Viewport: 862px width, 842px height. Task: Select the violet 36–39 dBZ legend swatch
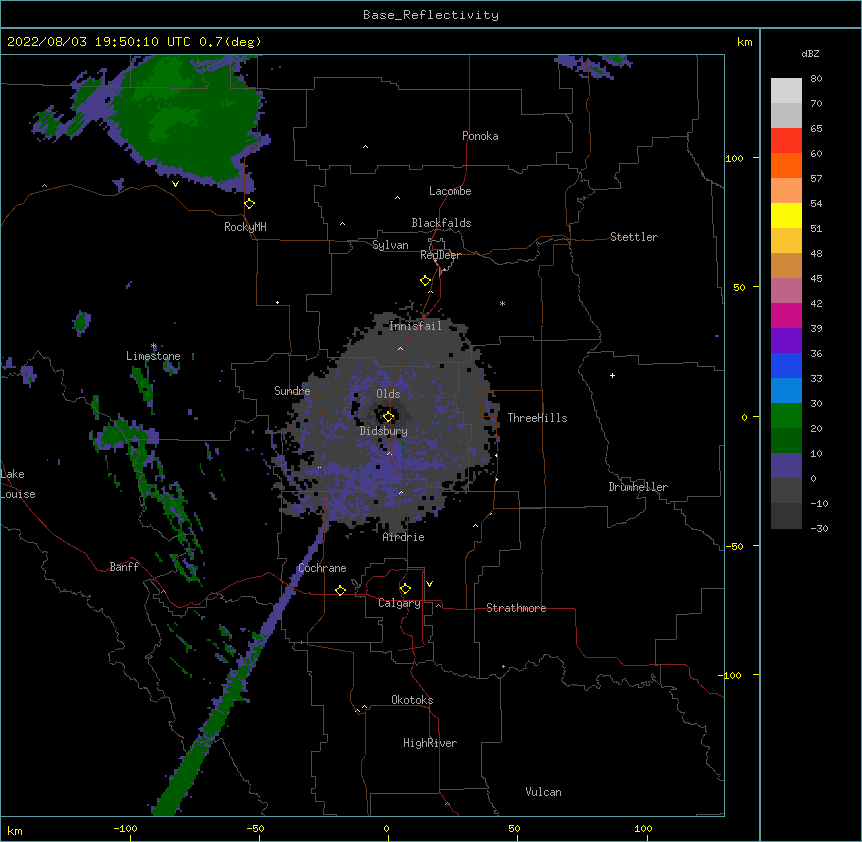coord(786,341)
